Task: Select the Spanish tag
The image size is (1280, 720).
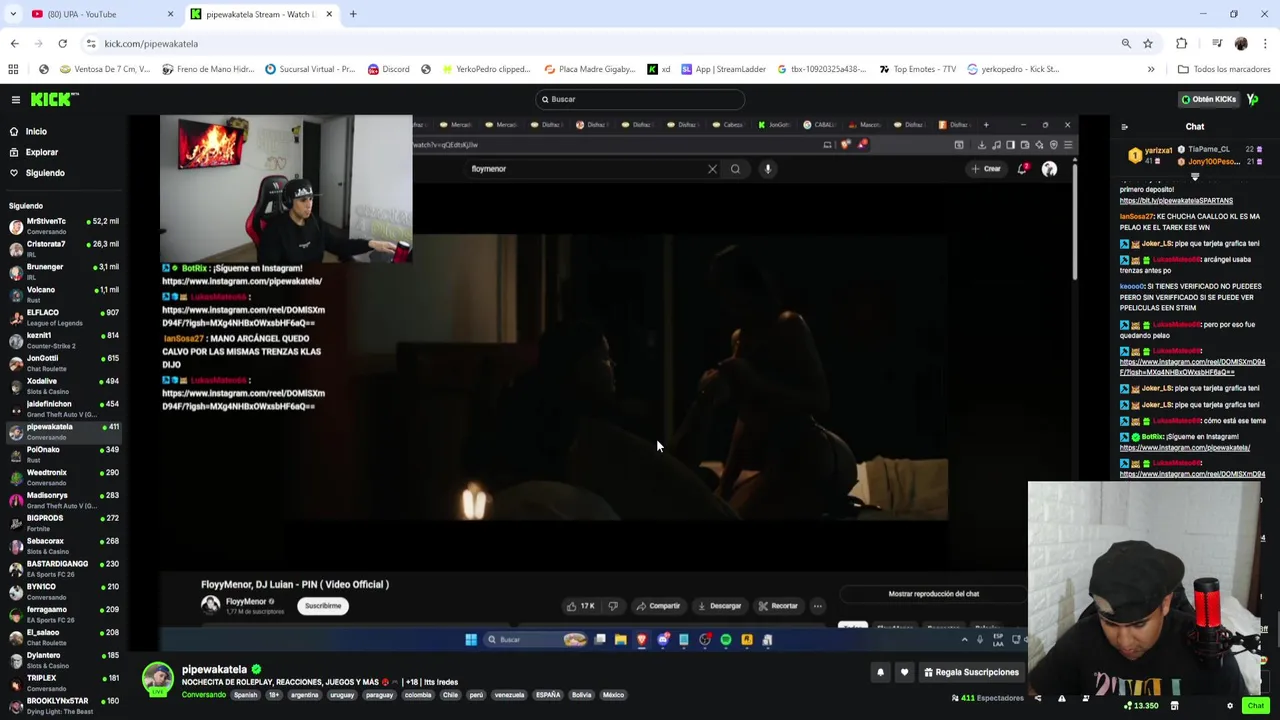Action: (245, 695)
